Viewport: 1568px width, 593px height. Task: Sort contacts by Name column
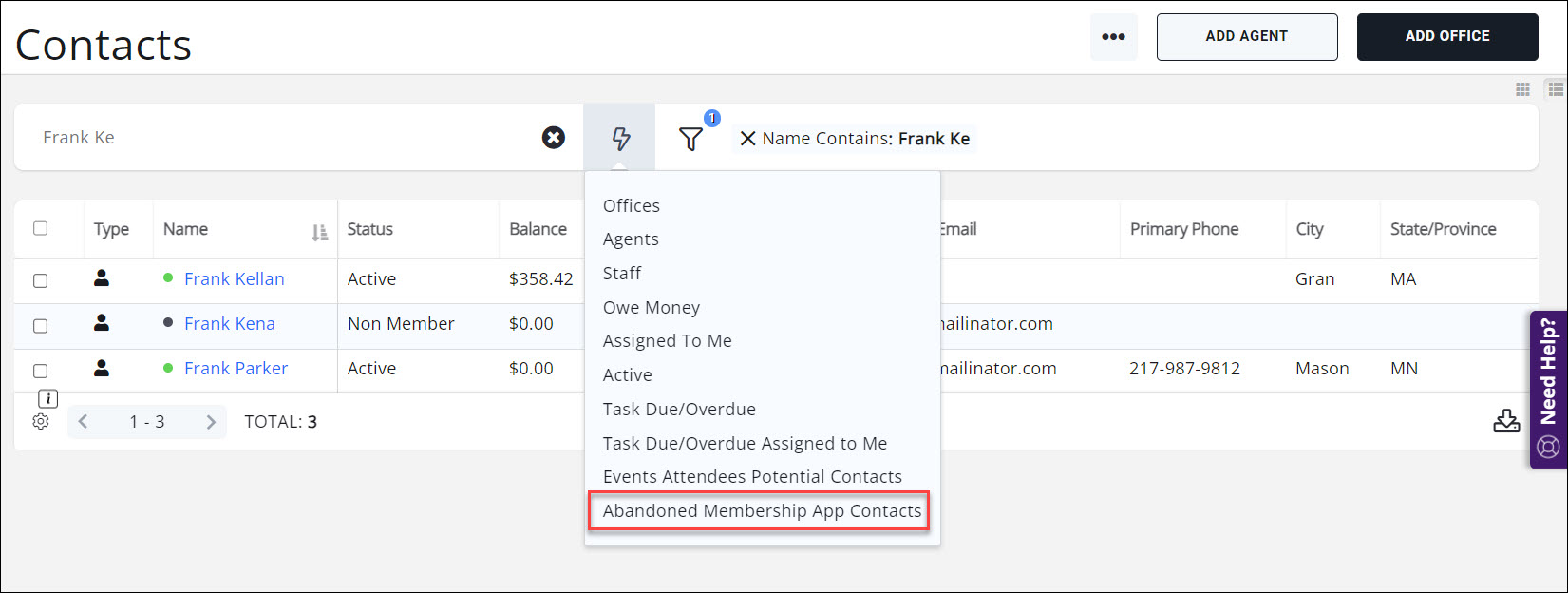319,232
